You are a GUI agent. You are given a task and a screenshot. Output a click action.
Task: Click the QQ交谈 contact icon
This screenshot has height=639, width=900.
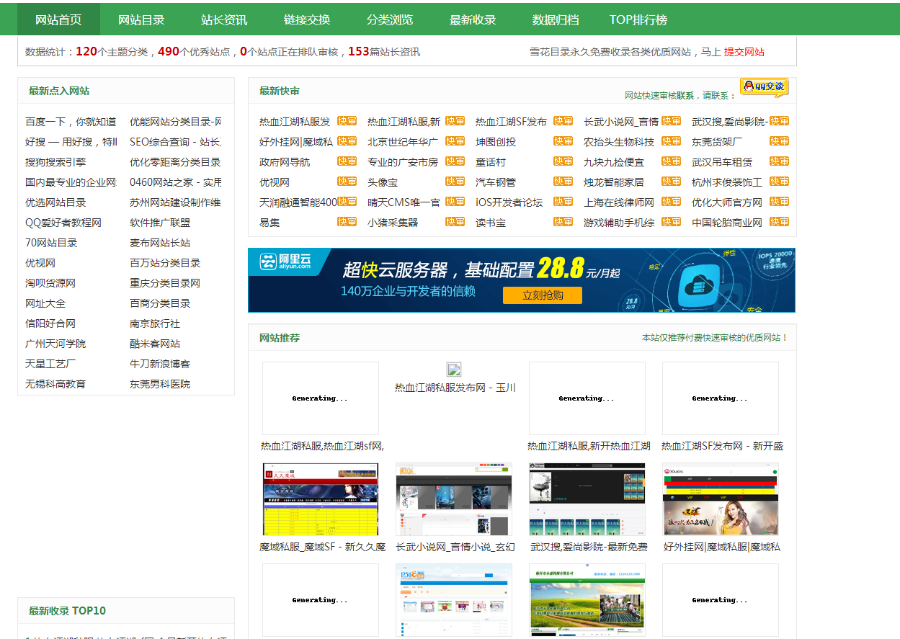point(762,86)
